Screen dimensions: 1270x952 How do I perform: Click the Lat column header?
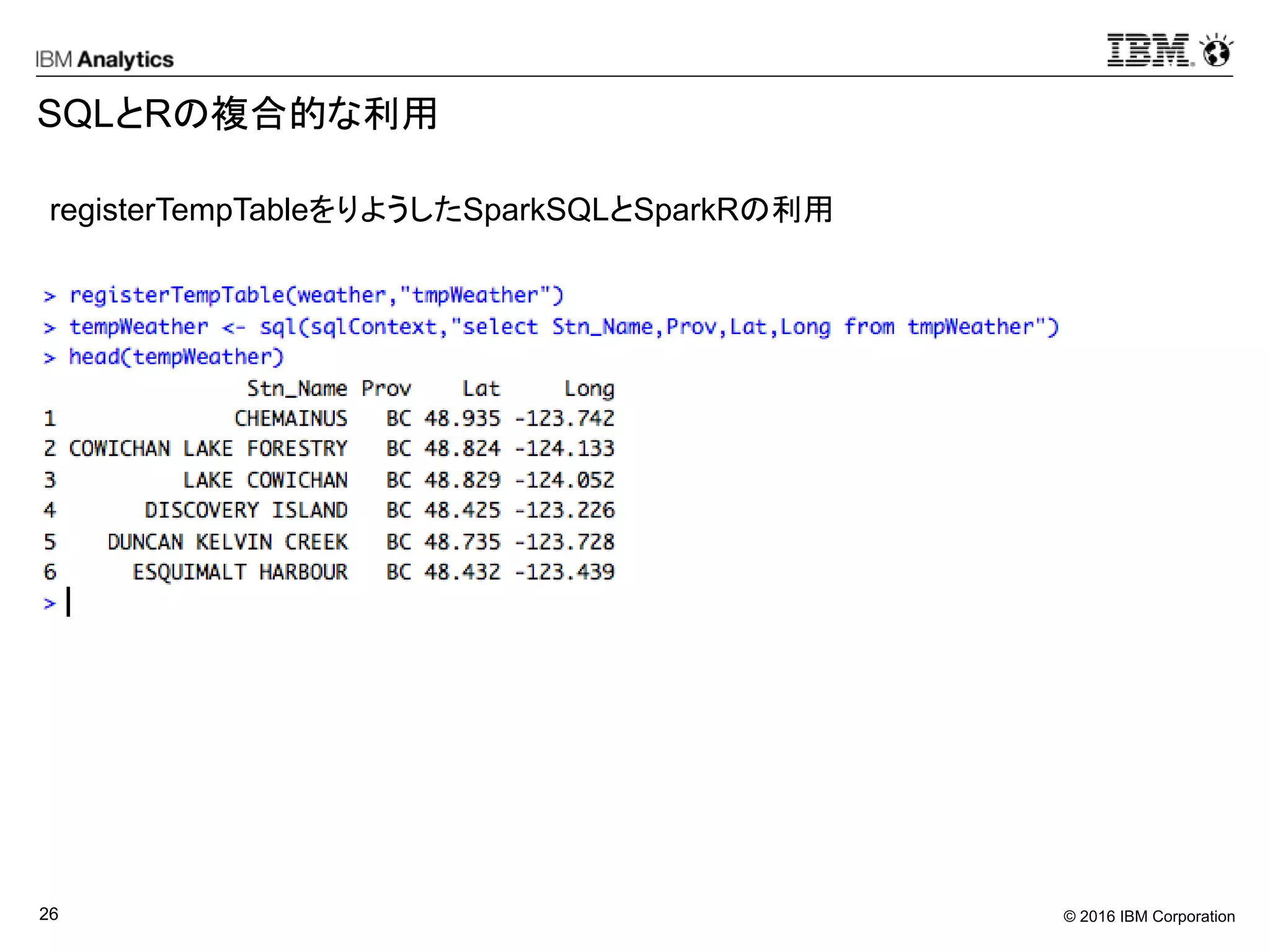click(481, 389)
